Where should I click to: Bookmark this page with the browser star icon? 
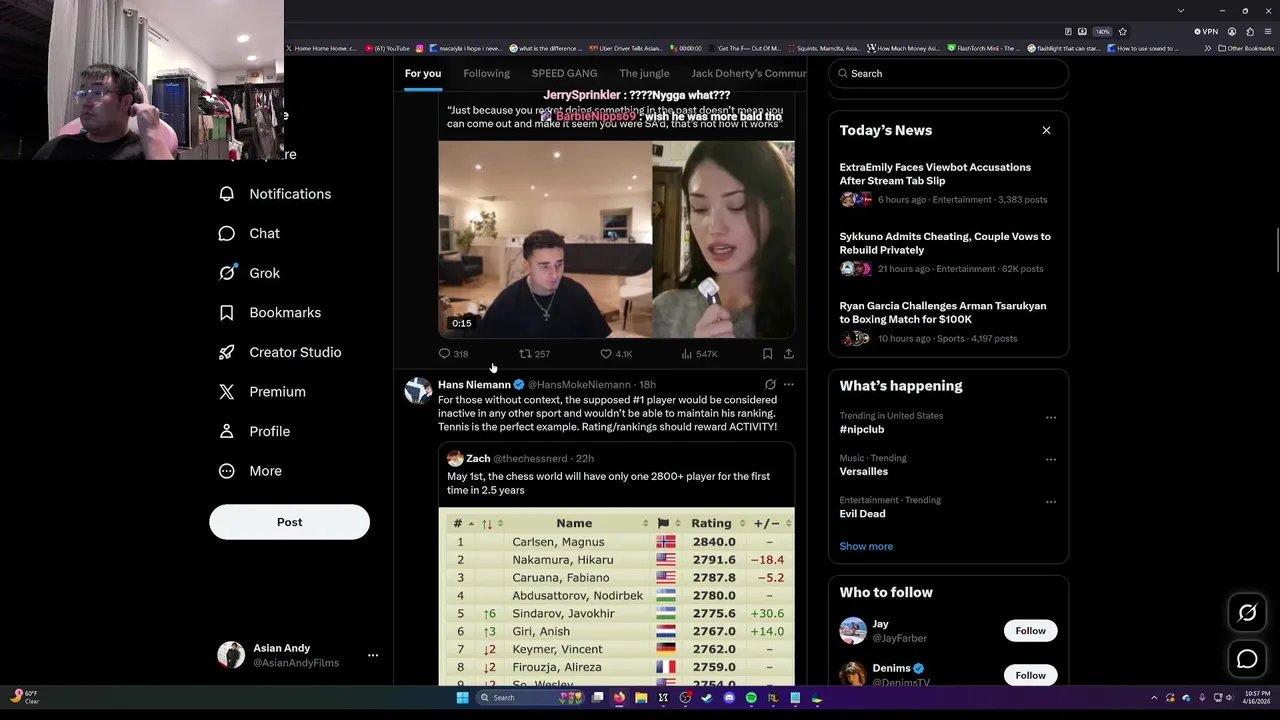[x=1122, y=31]
